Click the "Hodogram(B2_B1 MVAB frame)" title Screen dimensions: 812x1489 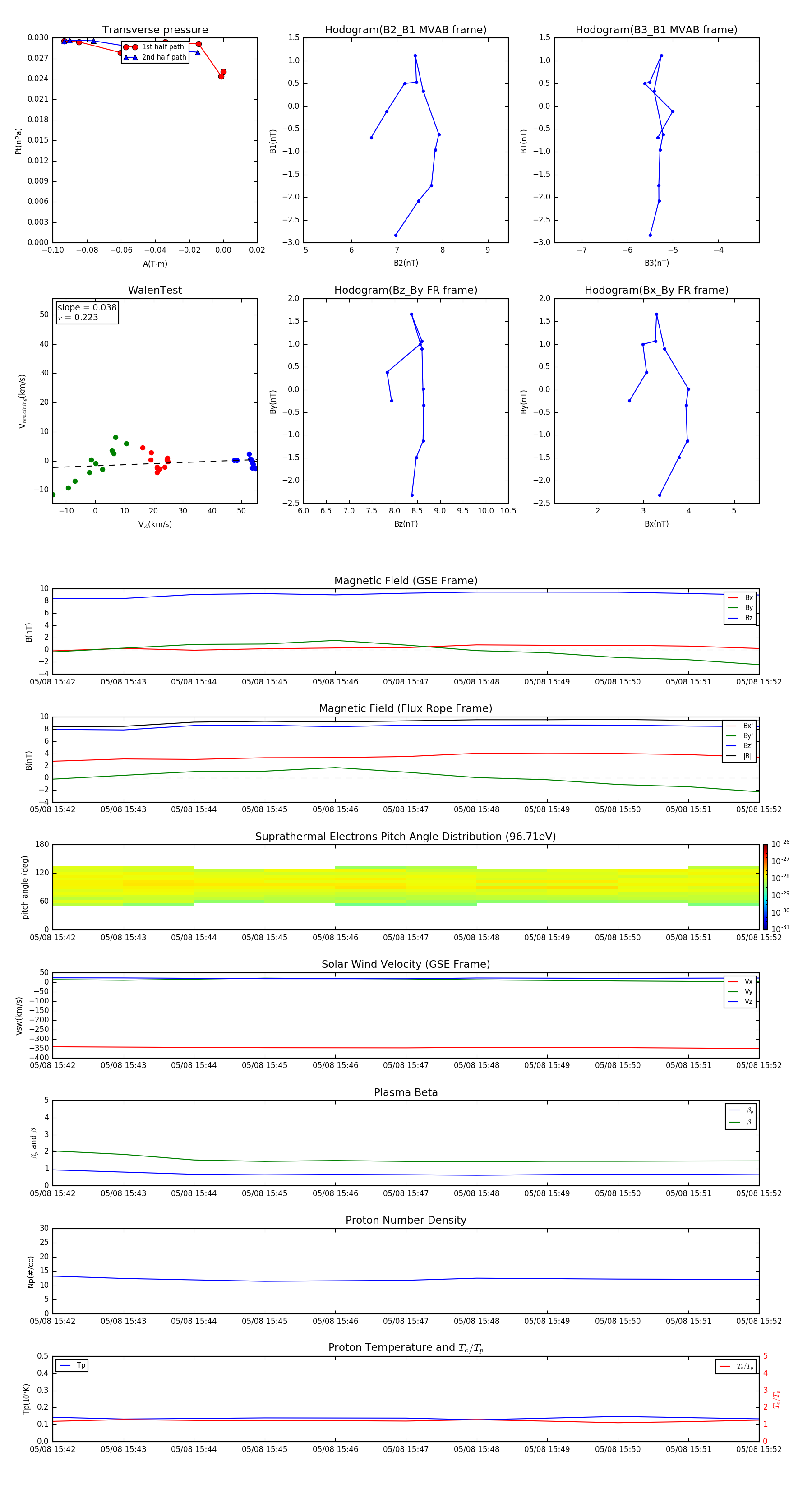click(406, 30)
